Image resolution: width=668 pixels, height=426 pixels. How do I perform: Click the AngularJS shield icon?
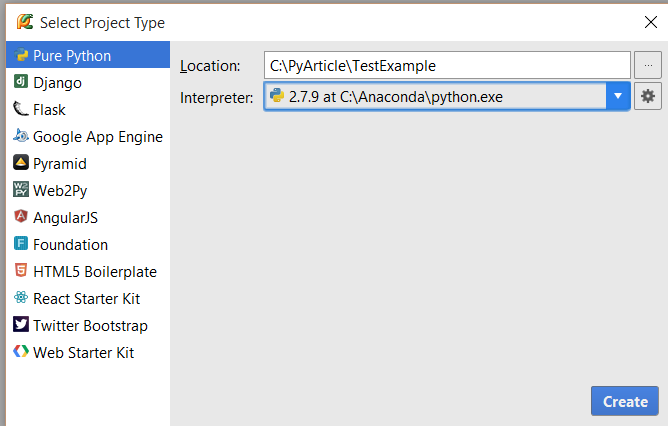21,216
